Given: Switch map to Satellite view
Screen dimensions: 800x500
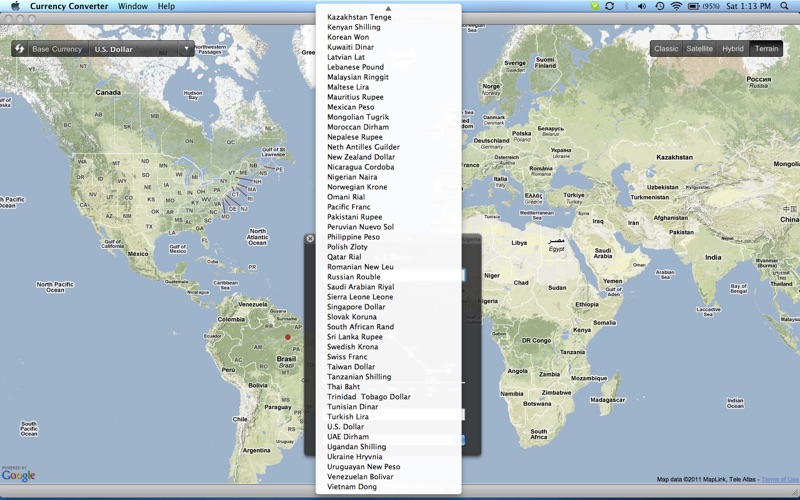Looking at the screenshot, I should 699,48.
